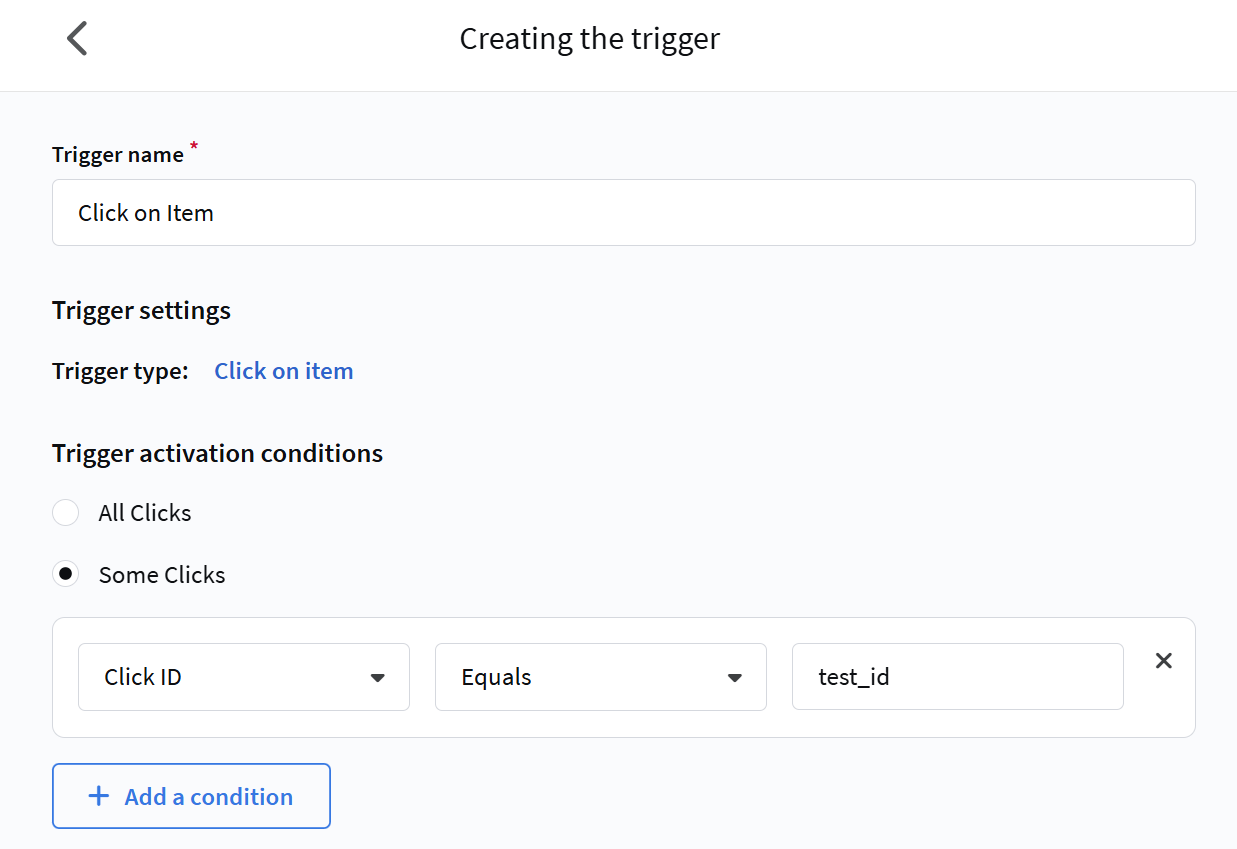Click the Trigger settings heading
This screenshot has width=1237, height=849.
click(x=141, y=311)
